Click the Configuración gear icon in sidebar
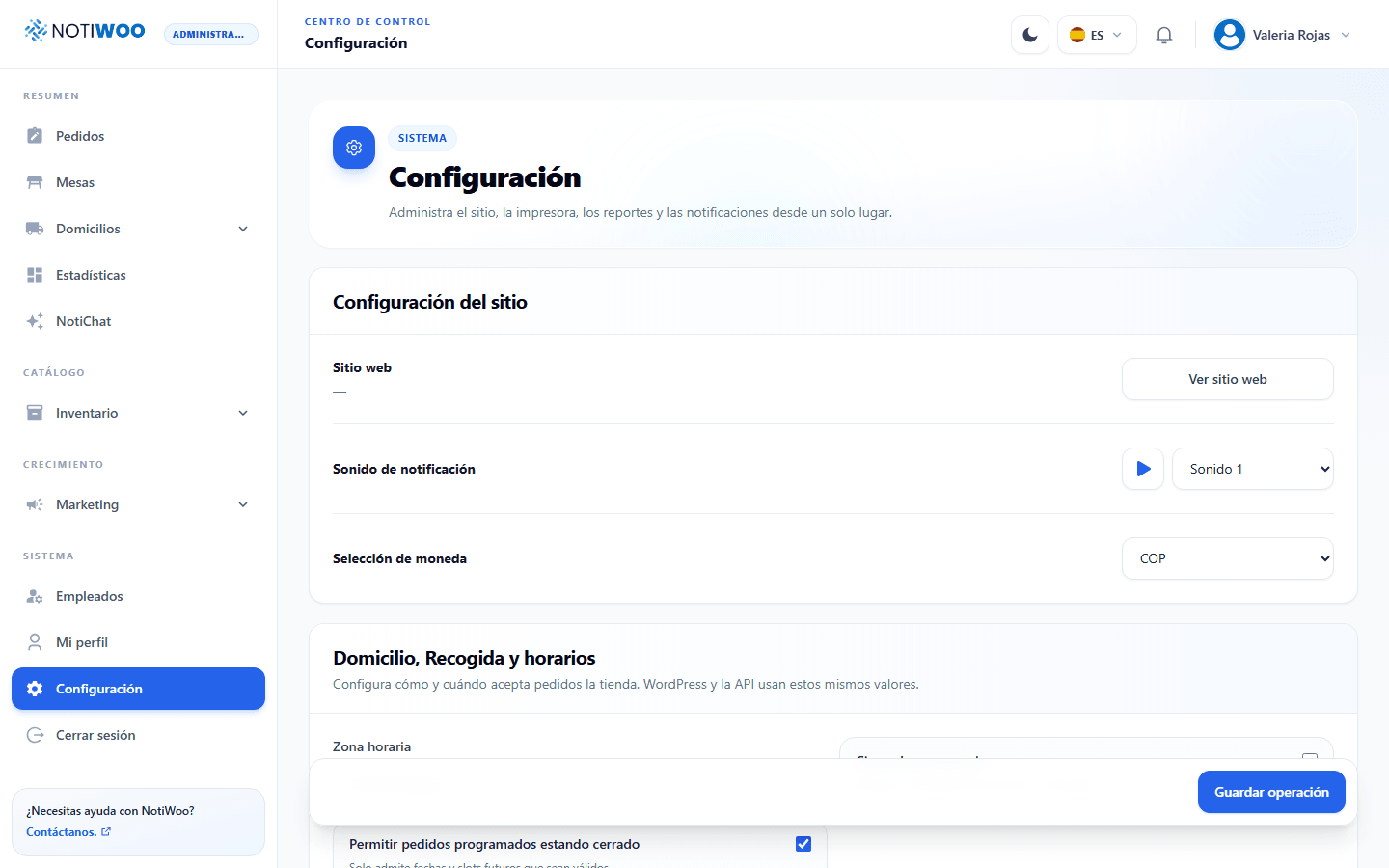 click(x=35, y=689)
